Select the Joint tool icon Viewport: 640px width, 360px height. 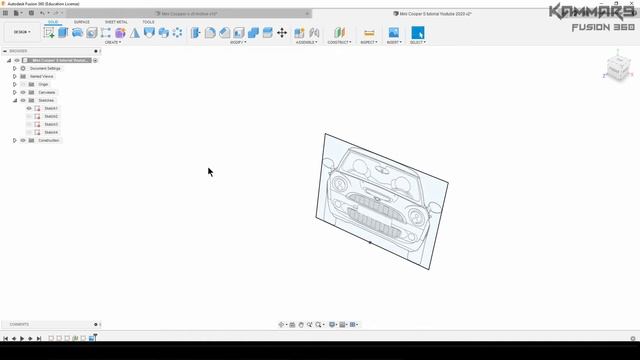[314, 33]
